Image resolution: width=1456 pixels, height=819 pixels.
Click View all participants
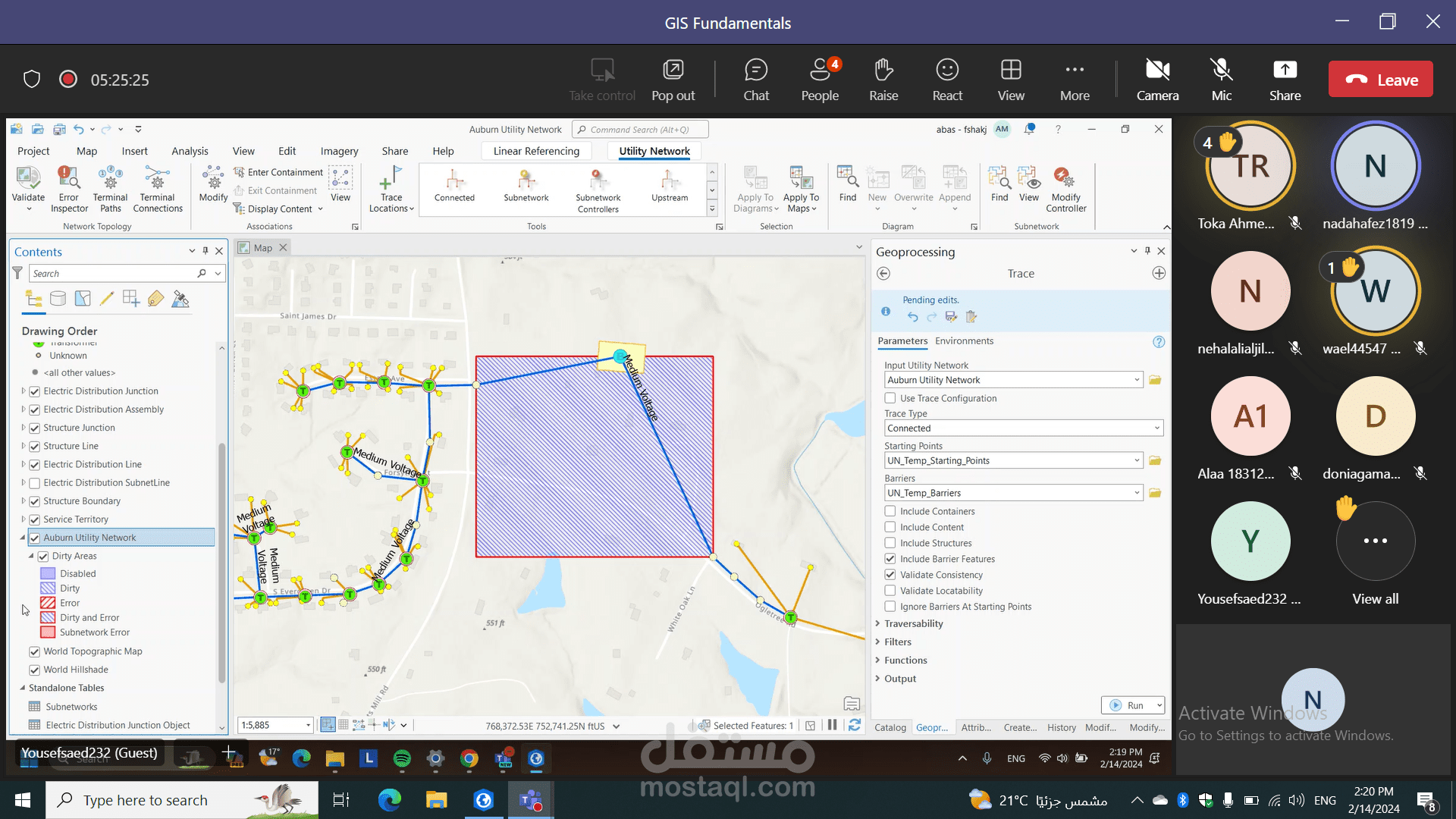coord(1375,554)
